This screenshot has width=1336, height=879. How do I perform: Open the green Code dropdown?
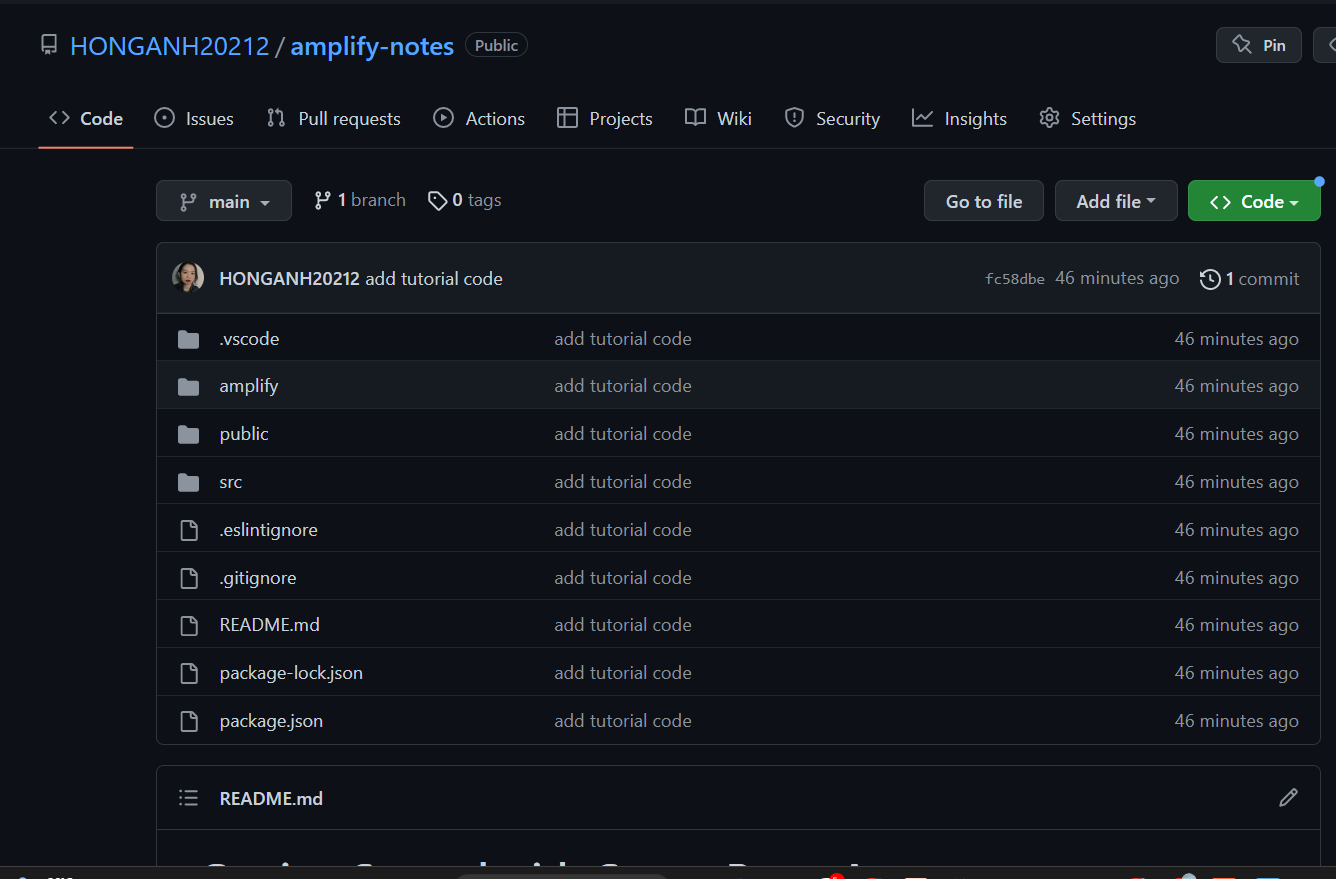1253,201
